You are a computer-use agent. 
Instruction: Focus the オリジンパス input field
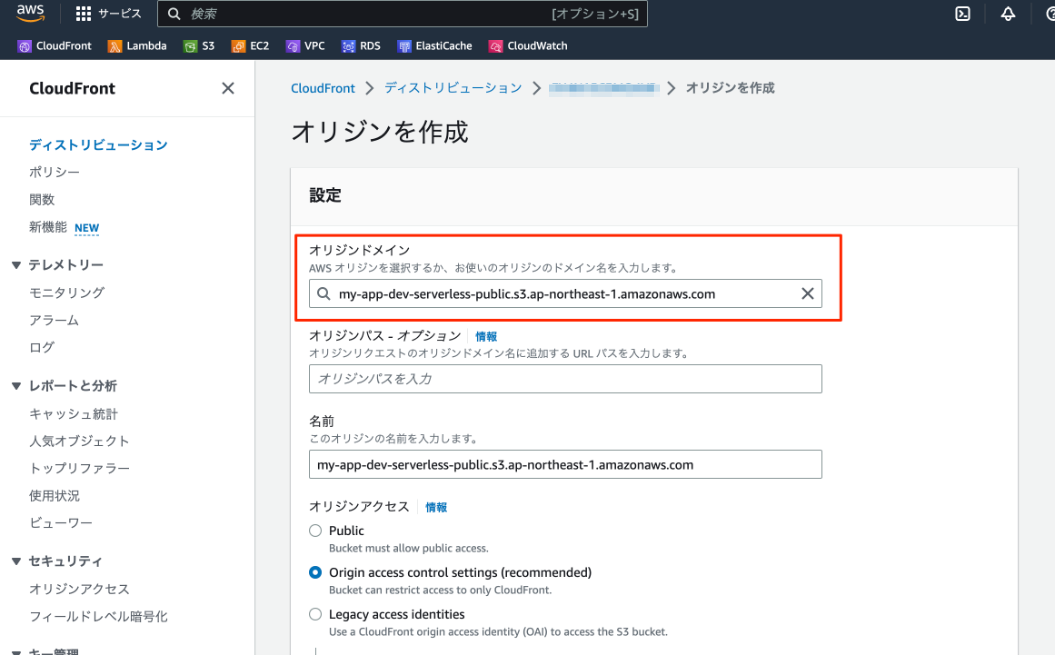pyautogui.click(x=565, y=379)
